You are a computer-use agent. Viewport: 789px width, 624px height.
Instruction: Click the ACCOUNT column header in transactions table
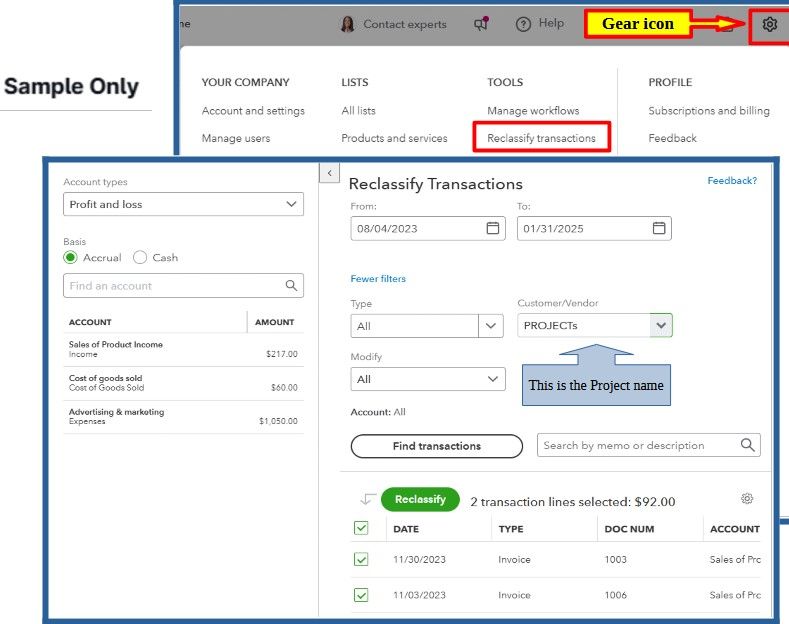(x=735, y=529)
